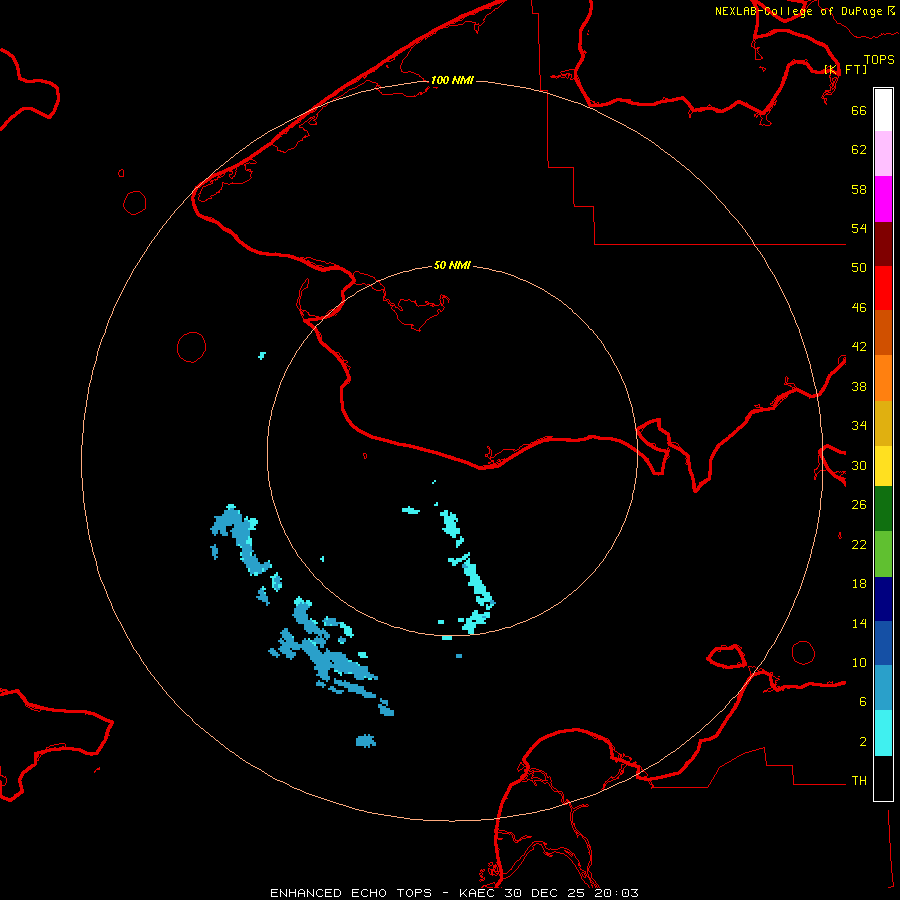This screenshot has width=900, height=900.
Task: Click the "KAEC" station identifier in caption
Action: 476,893
